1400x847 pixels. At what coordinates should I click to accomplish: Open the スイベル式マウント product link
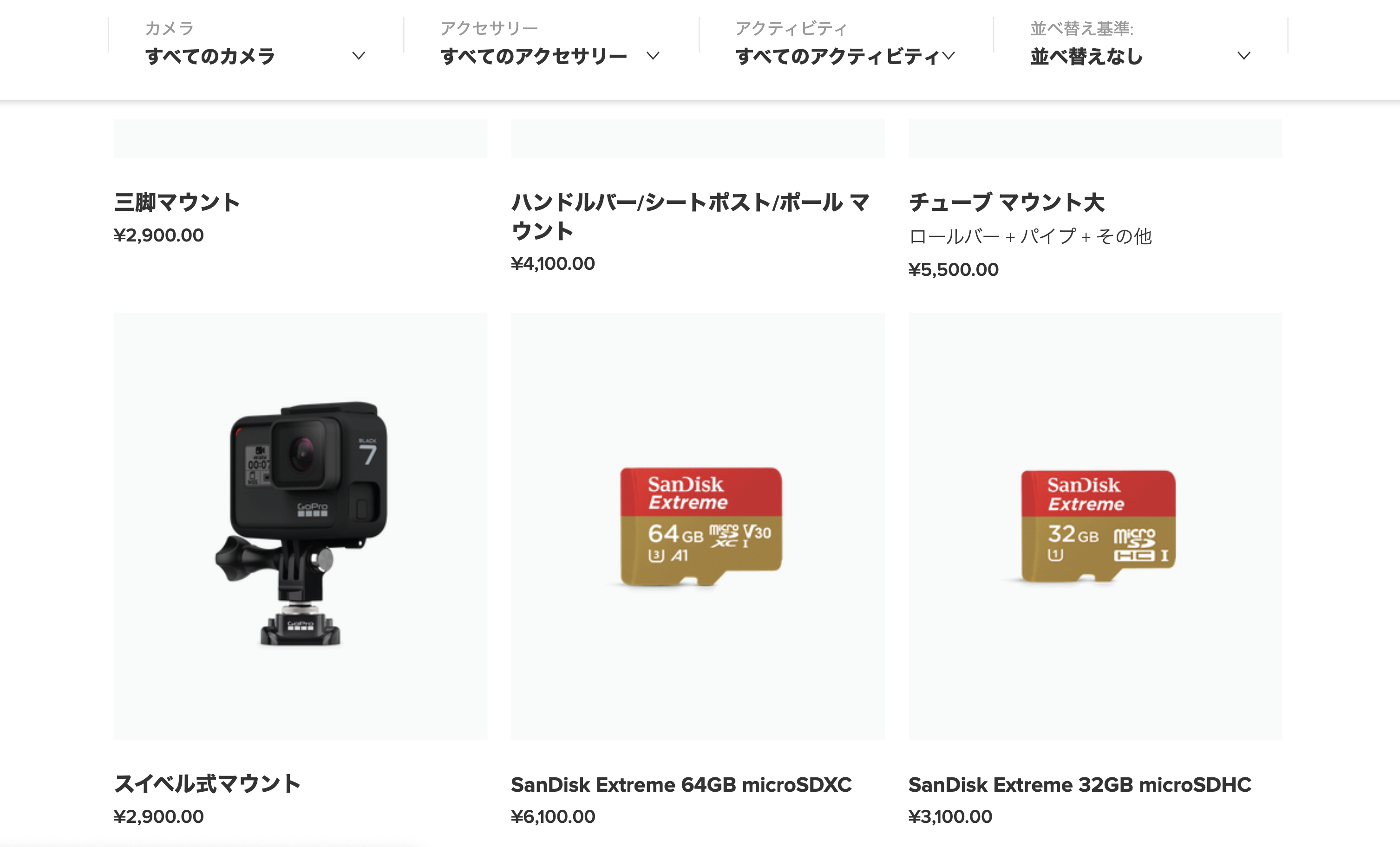point(207,784)
